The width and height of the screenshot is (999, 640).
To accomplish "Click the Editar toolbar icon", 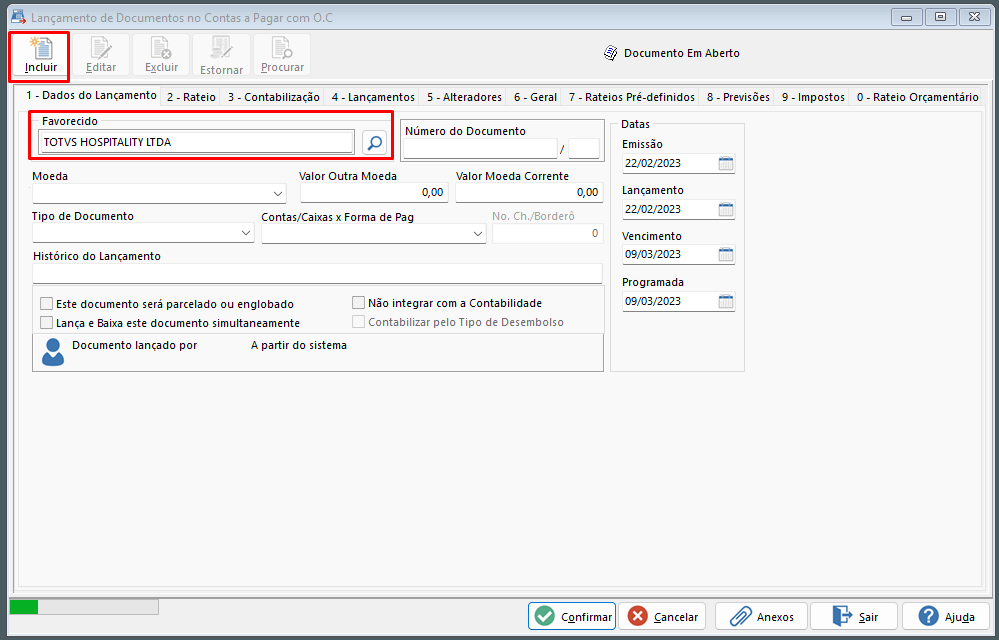I will [x=101, y=56].
